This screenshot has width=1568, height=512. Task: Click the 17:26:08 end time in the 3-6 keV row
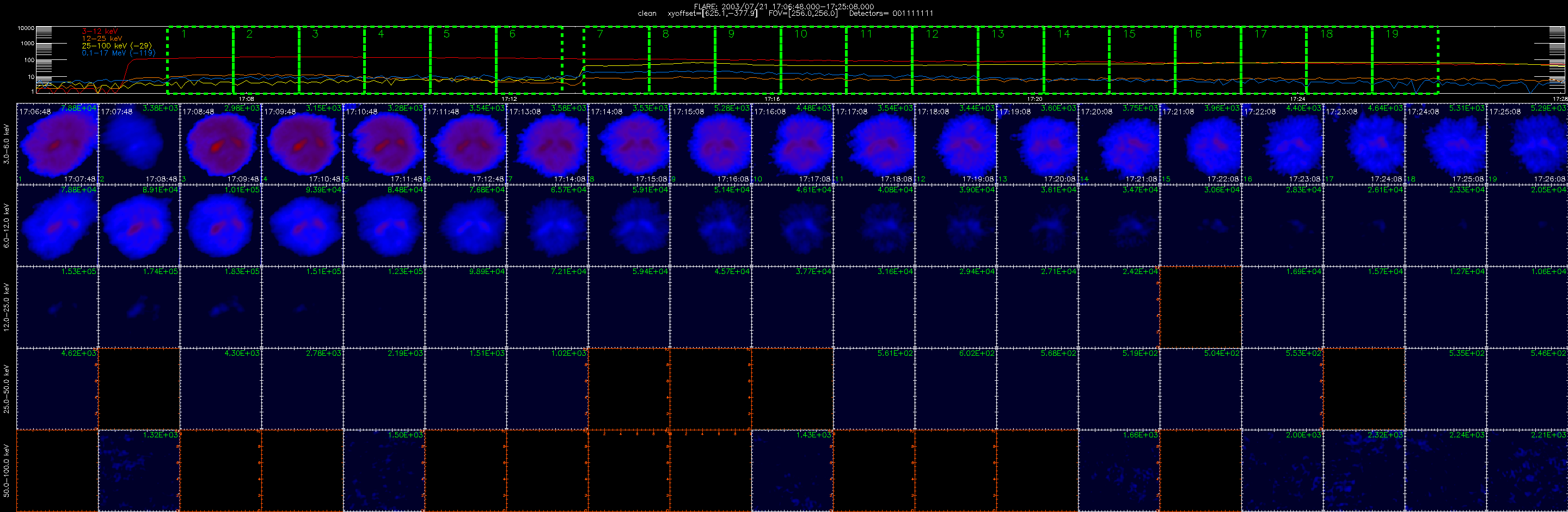pyautogui.click(x=1549, y=180)
